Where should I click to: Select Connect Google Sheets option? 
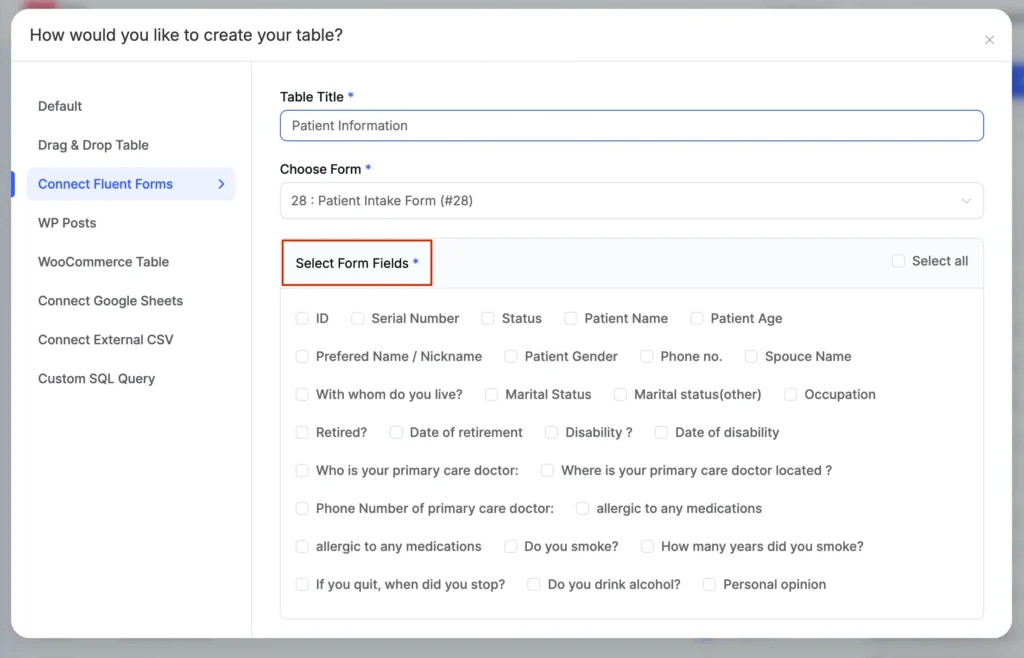tap(110, 301)
